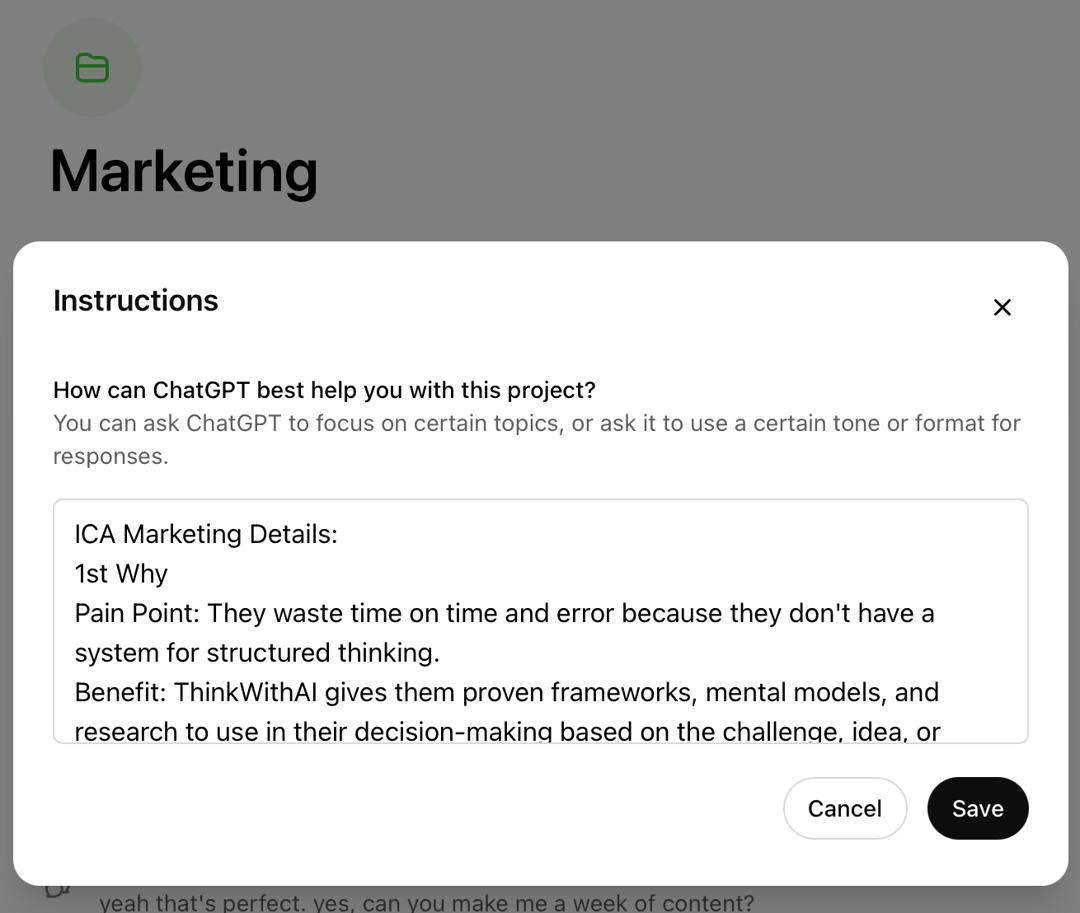Click the word "ThinkWithAI" in the instructions
This screenshot has height=913, width=1080.
coord(245,692)
